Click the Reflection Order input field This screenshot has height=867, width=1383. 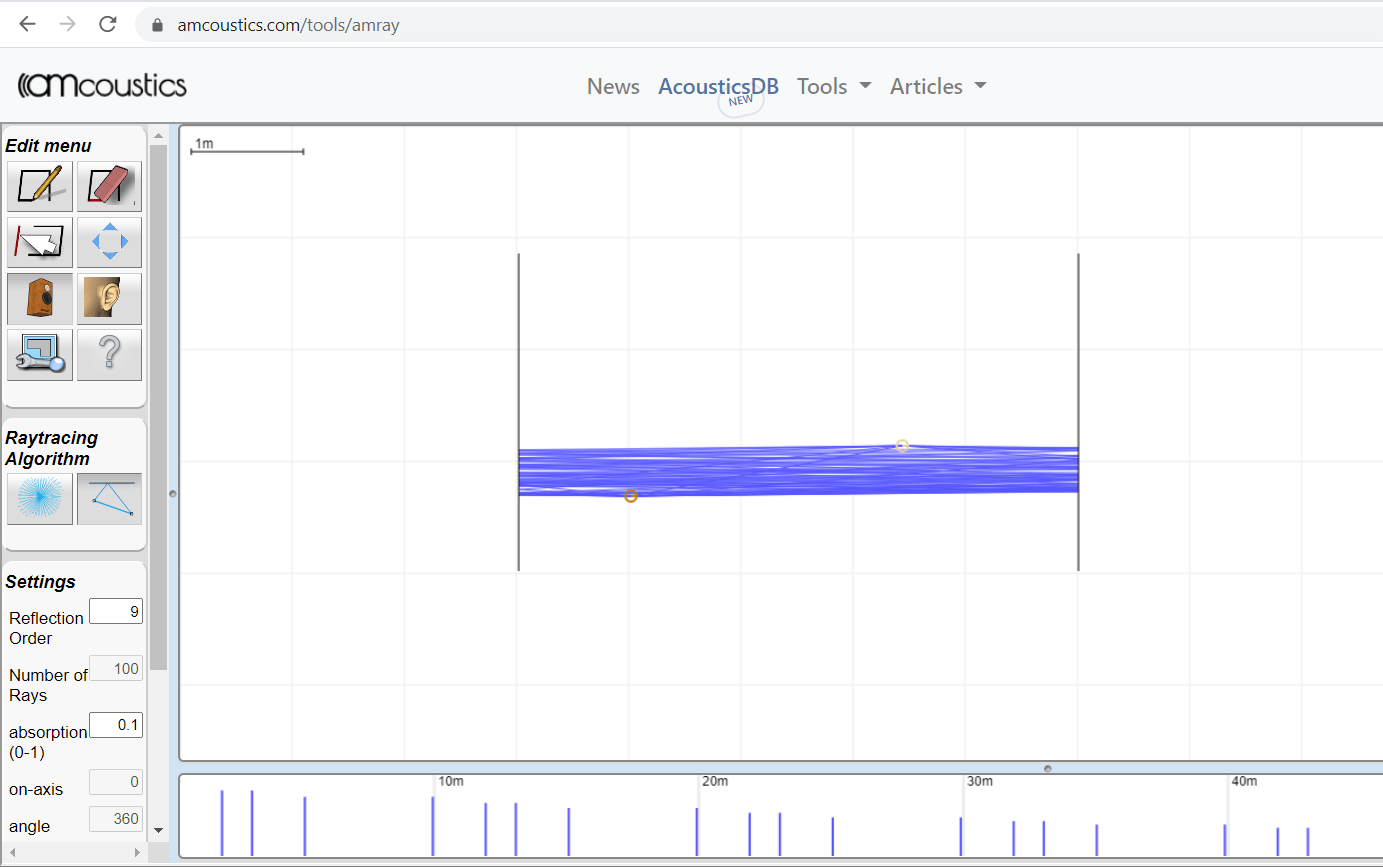[116, 611]
